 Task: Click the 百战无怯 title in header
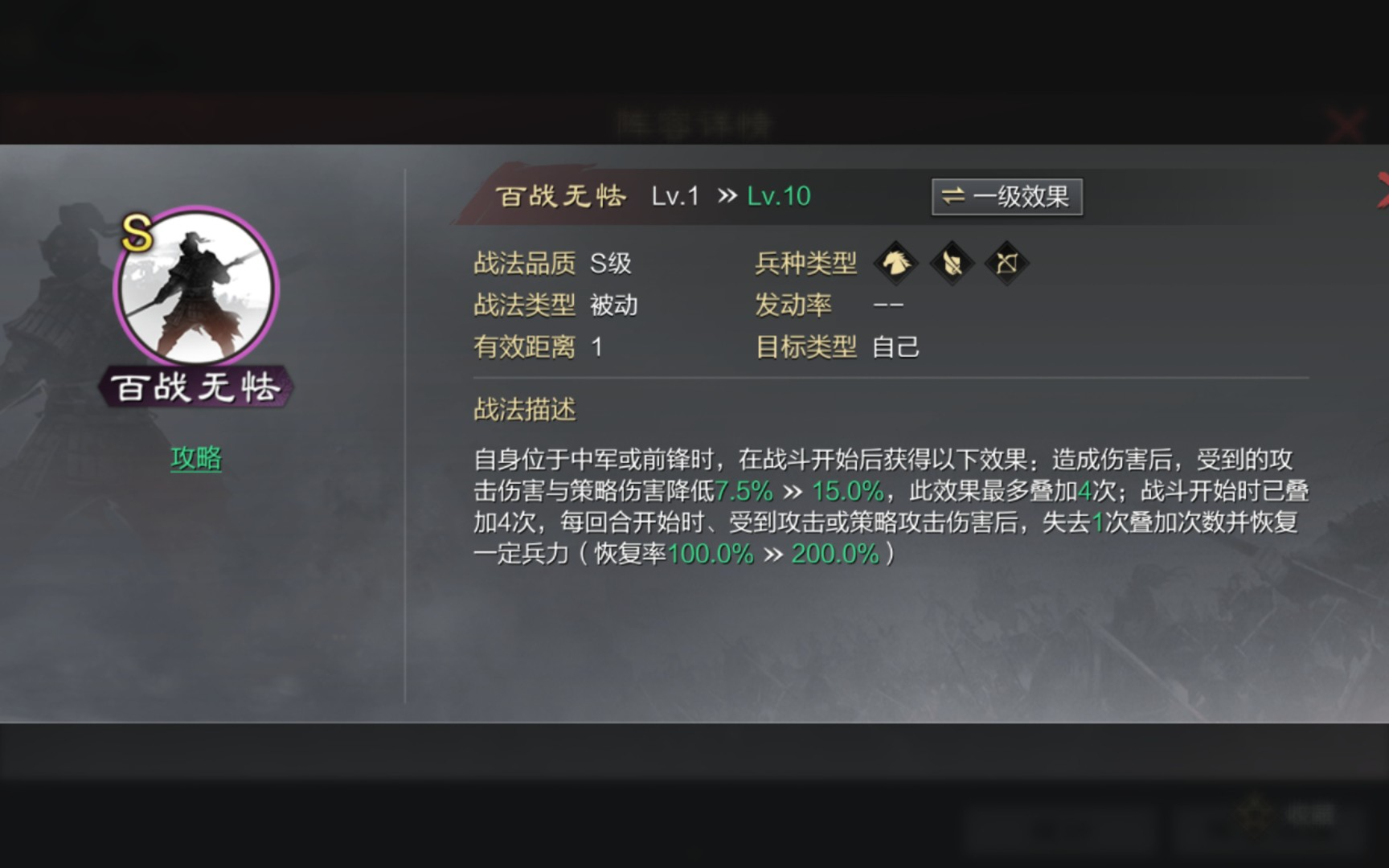click(561, 196)
